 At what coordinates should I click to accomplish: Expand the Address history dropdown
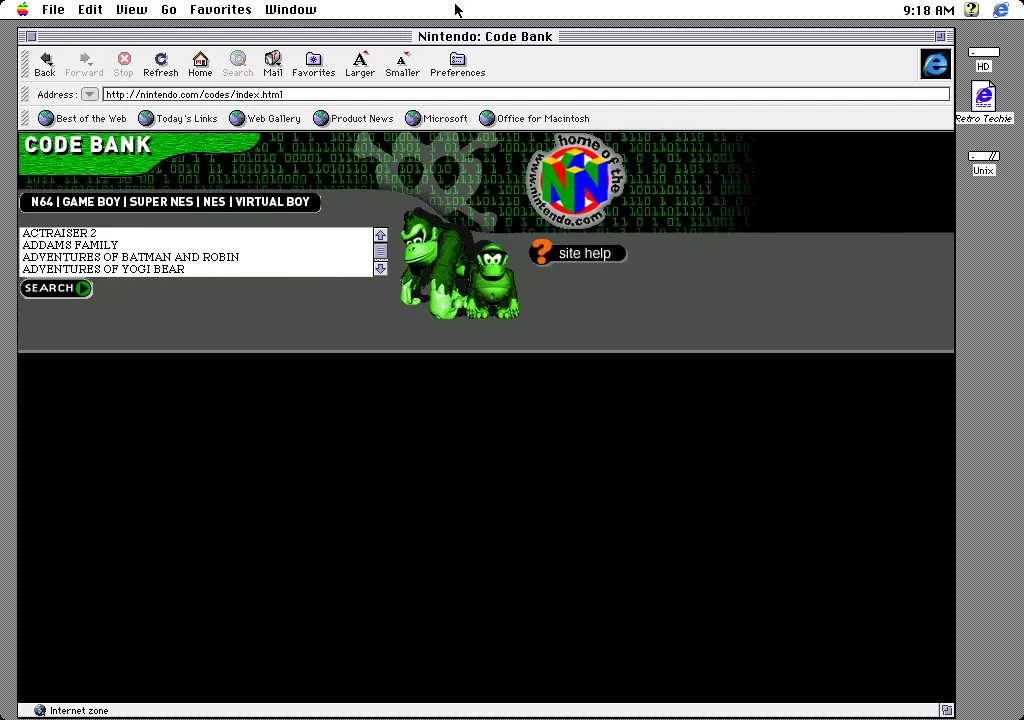click(89, 95)
